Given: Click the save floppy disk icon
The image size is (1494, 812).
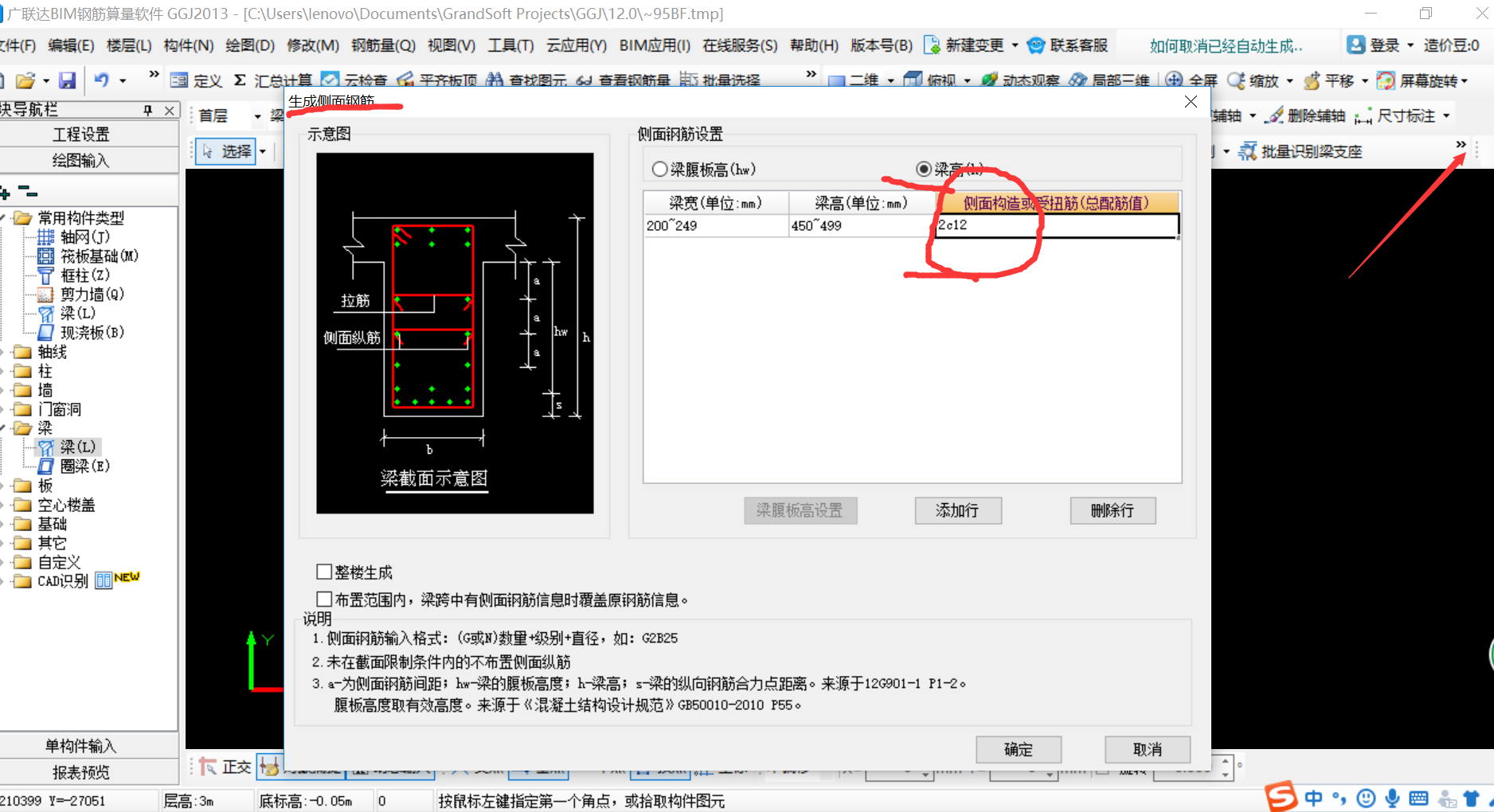Looking at the screenshot, I should [x=67, y=80].
